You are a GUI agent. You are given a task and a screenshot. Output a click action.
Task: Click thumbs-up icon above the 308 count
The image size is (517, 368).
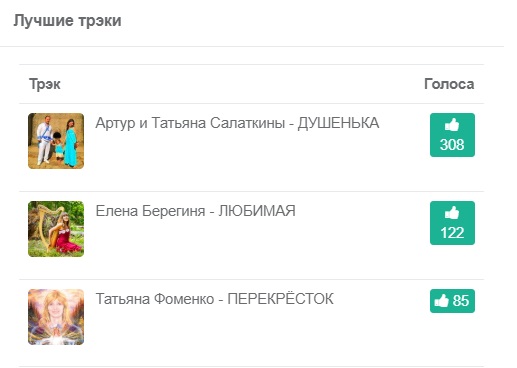[452, 125]
